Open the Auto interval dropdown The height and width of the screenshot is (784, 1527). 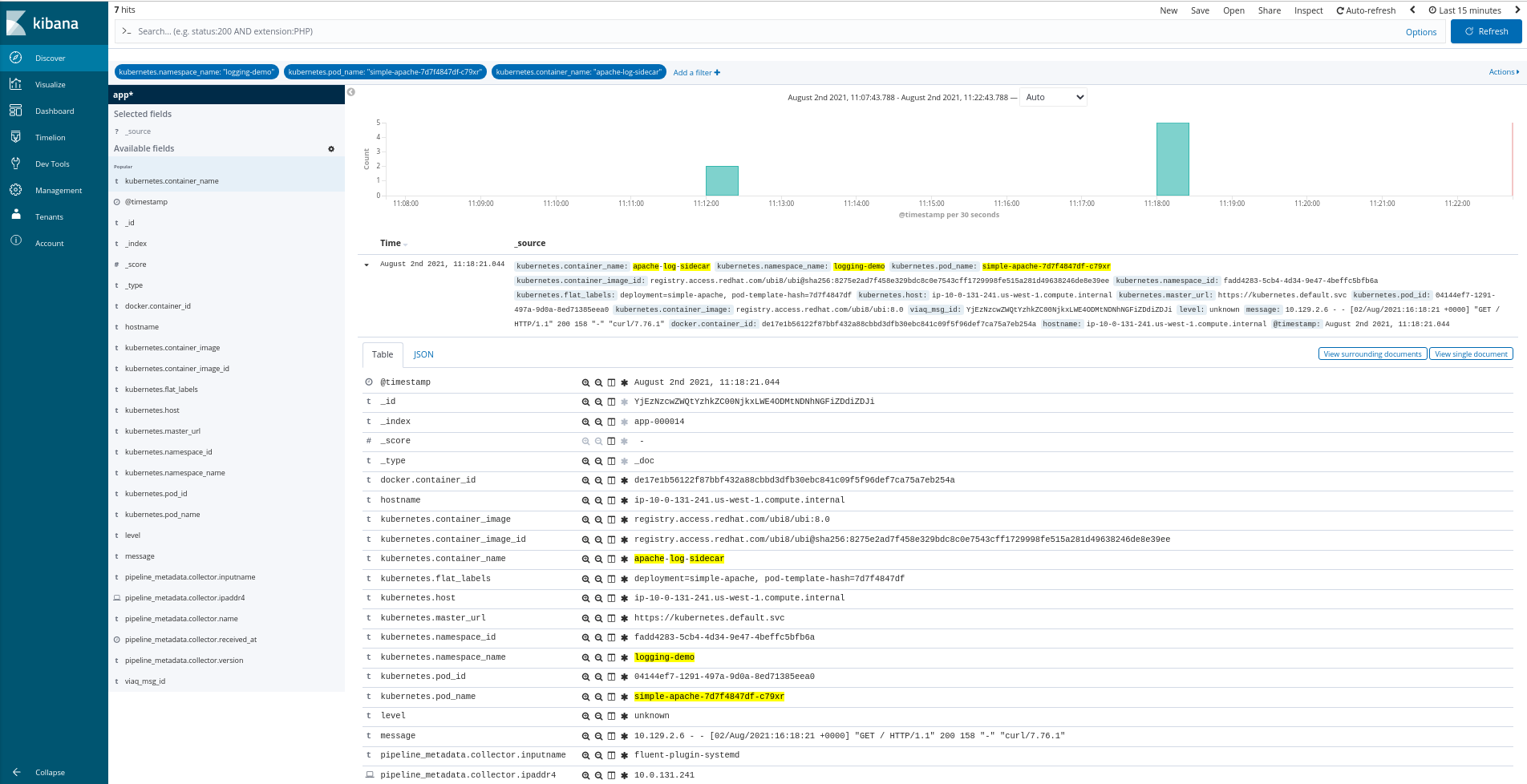click(1054, 97)
